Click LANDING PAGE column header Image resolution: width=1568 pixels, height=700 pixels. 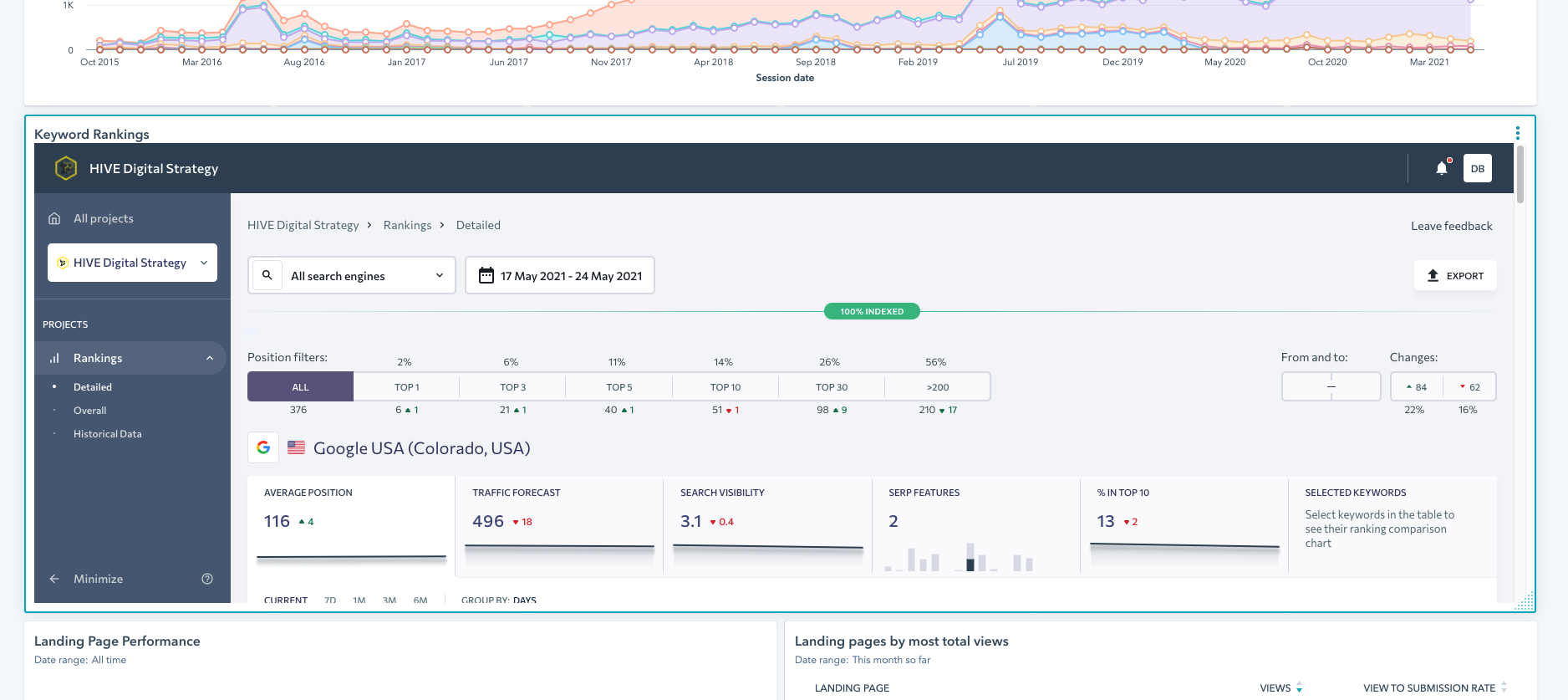[852, 688]
